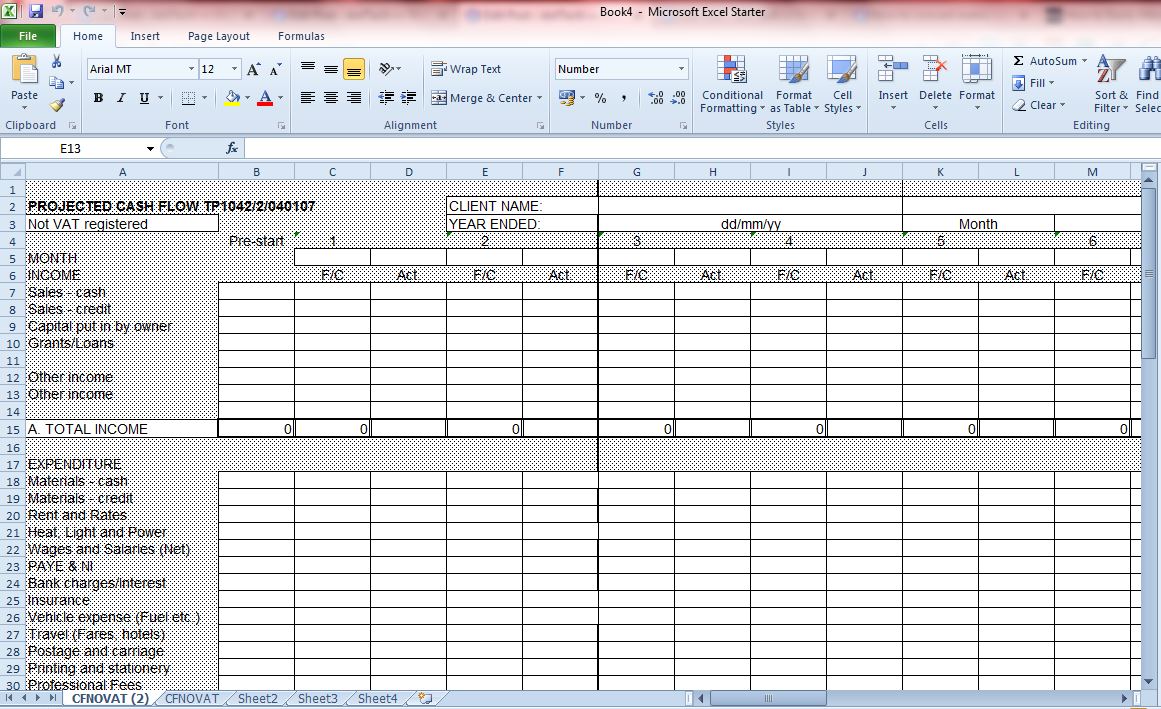Open Conditional Formatting menu
Viewport: 1161px width, 709px height.
click(x=732, y=84)
